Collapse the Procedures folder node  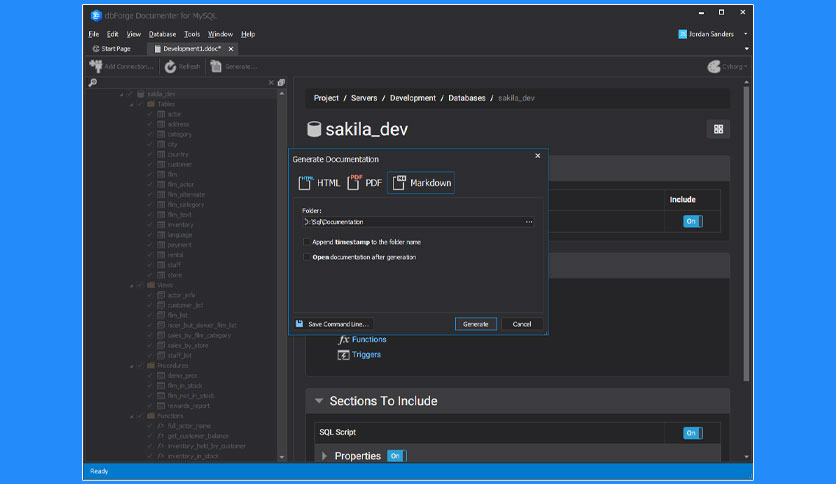pos(132,366)
